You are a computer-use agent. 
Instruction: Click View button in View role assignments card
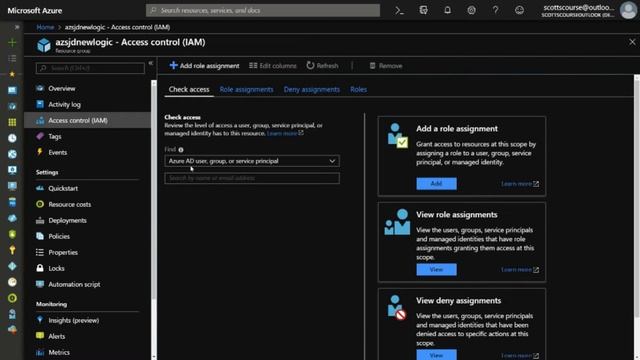pos(436,270)
